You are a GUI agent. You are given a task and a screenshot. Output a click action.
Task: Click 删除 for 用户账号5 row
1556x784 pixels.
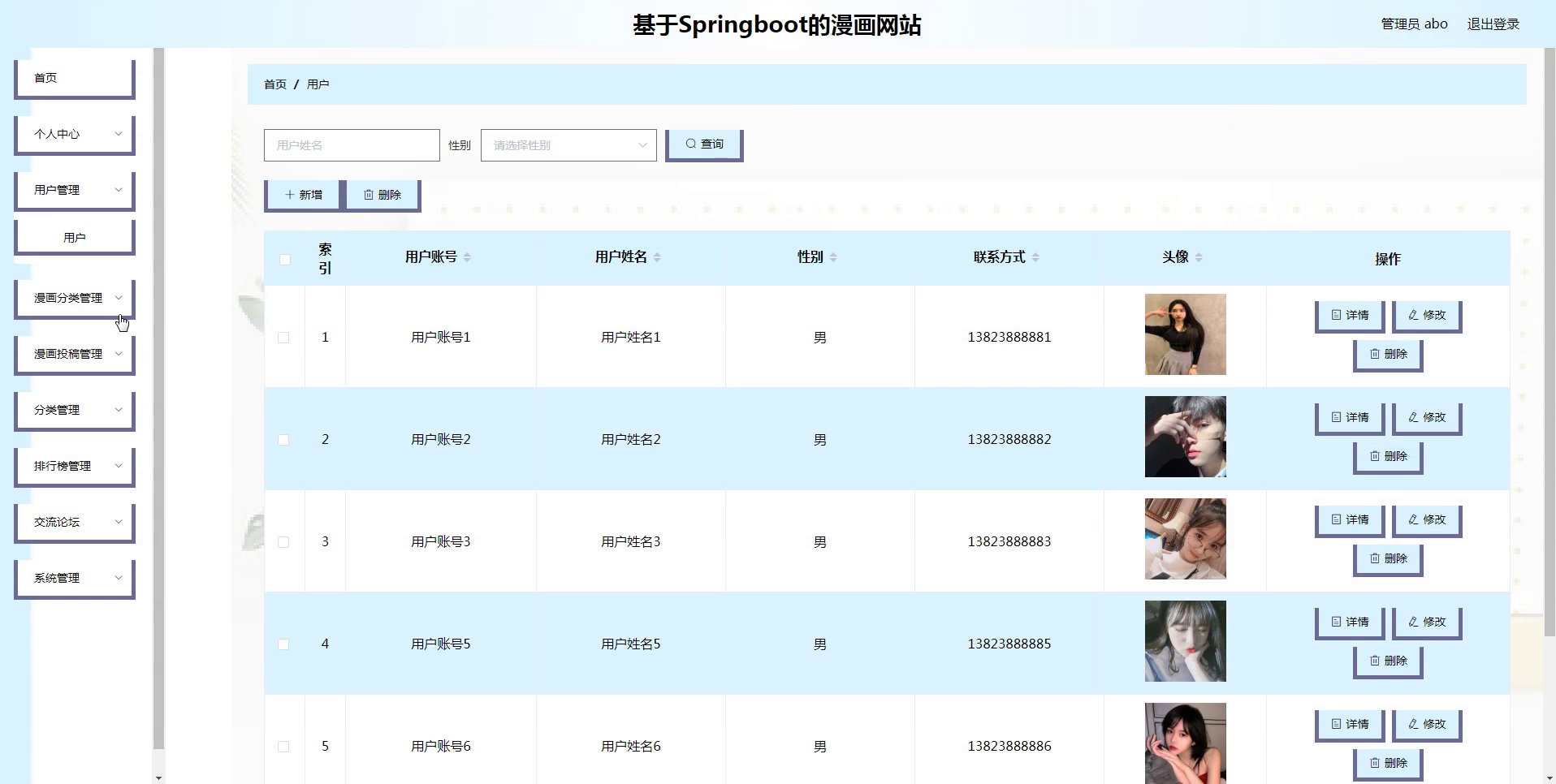click(x=1388, y=662)
